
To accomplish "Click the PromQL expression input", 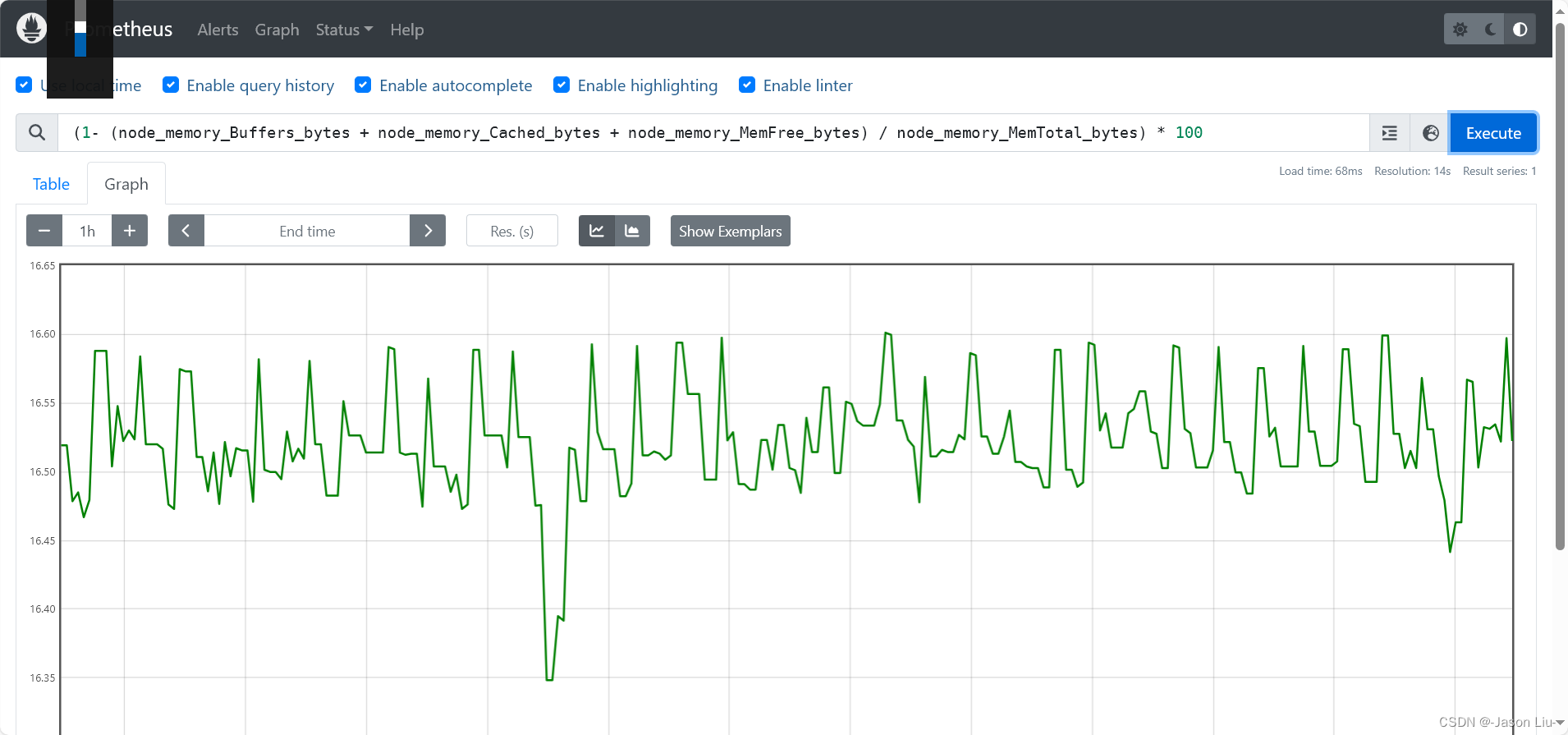I will pos(713,133).
